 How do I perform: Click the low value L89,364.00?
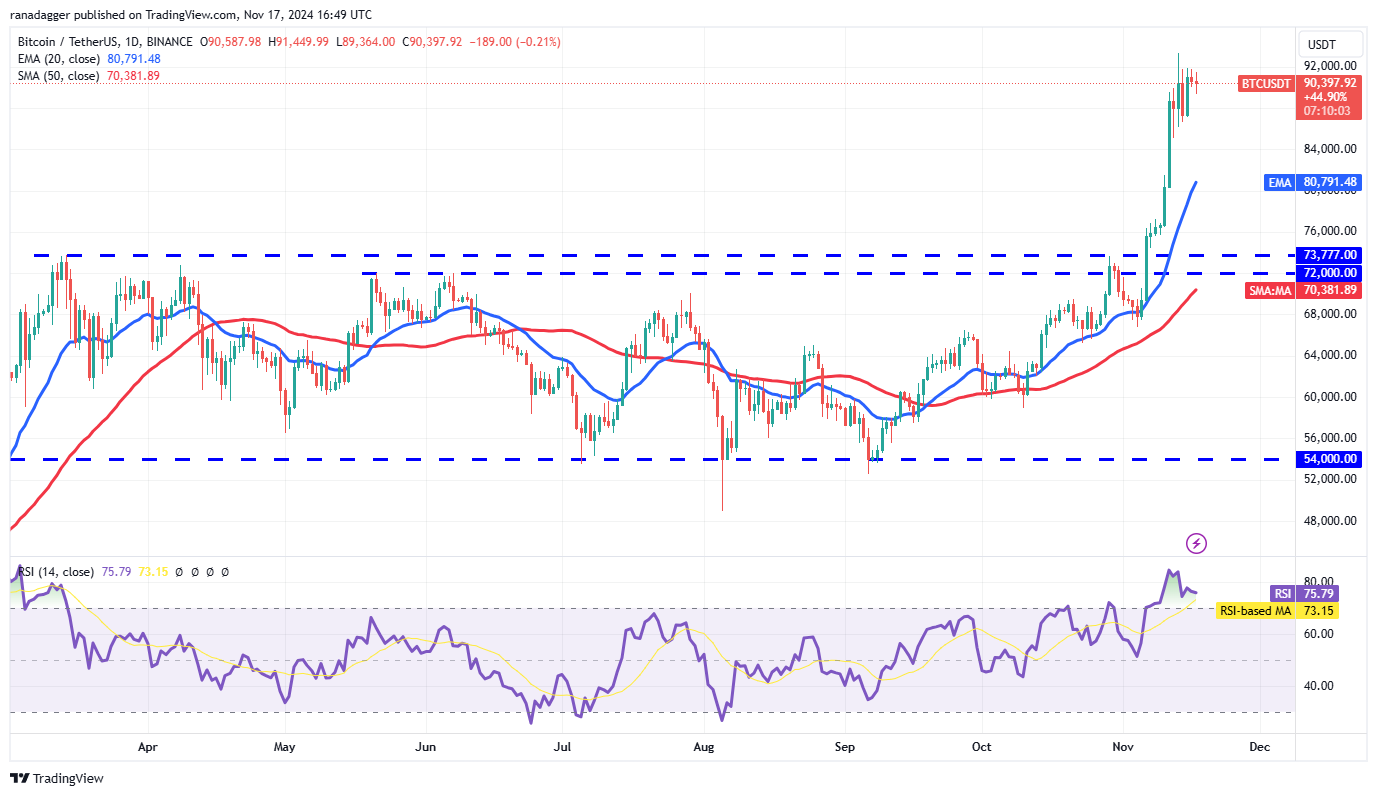click(365, 42)
